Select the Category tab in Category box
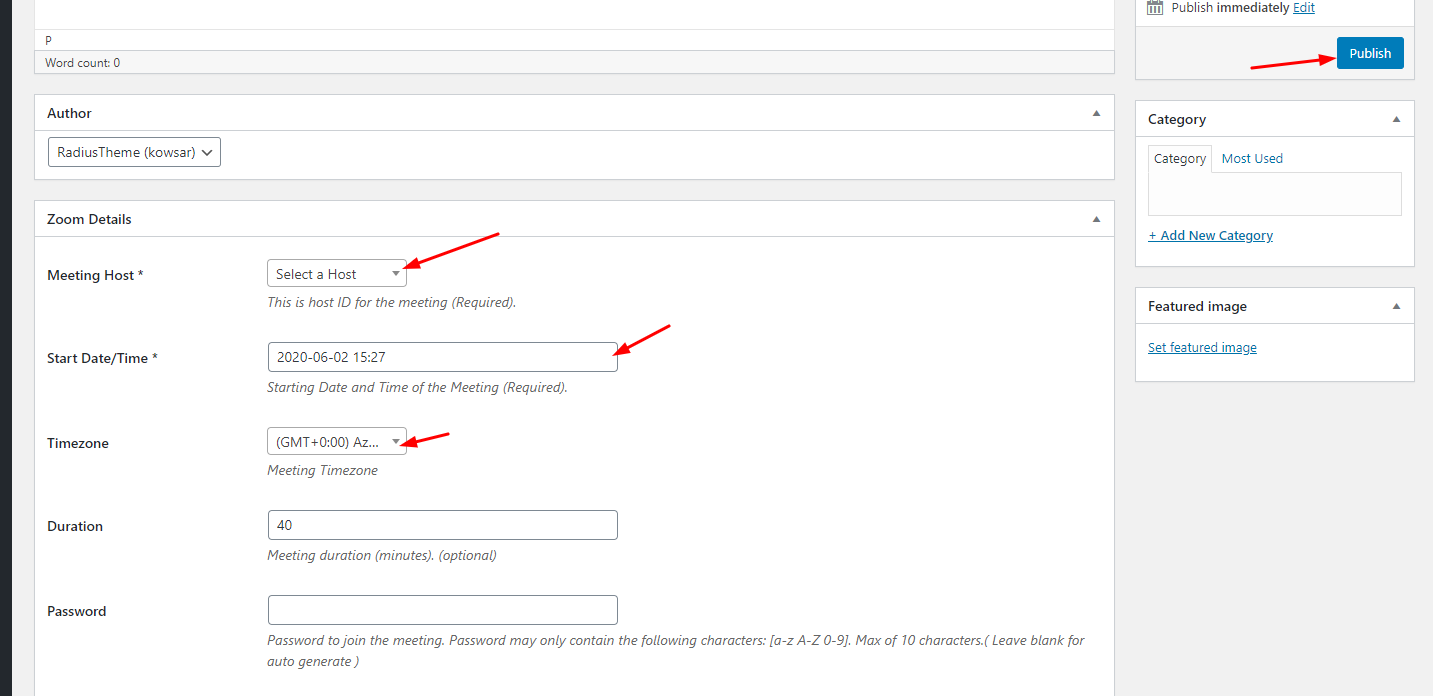This screenshot has width=1433, height=696. click(1180, 158)
